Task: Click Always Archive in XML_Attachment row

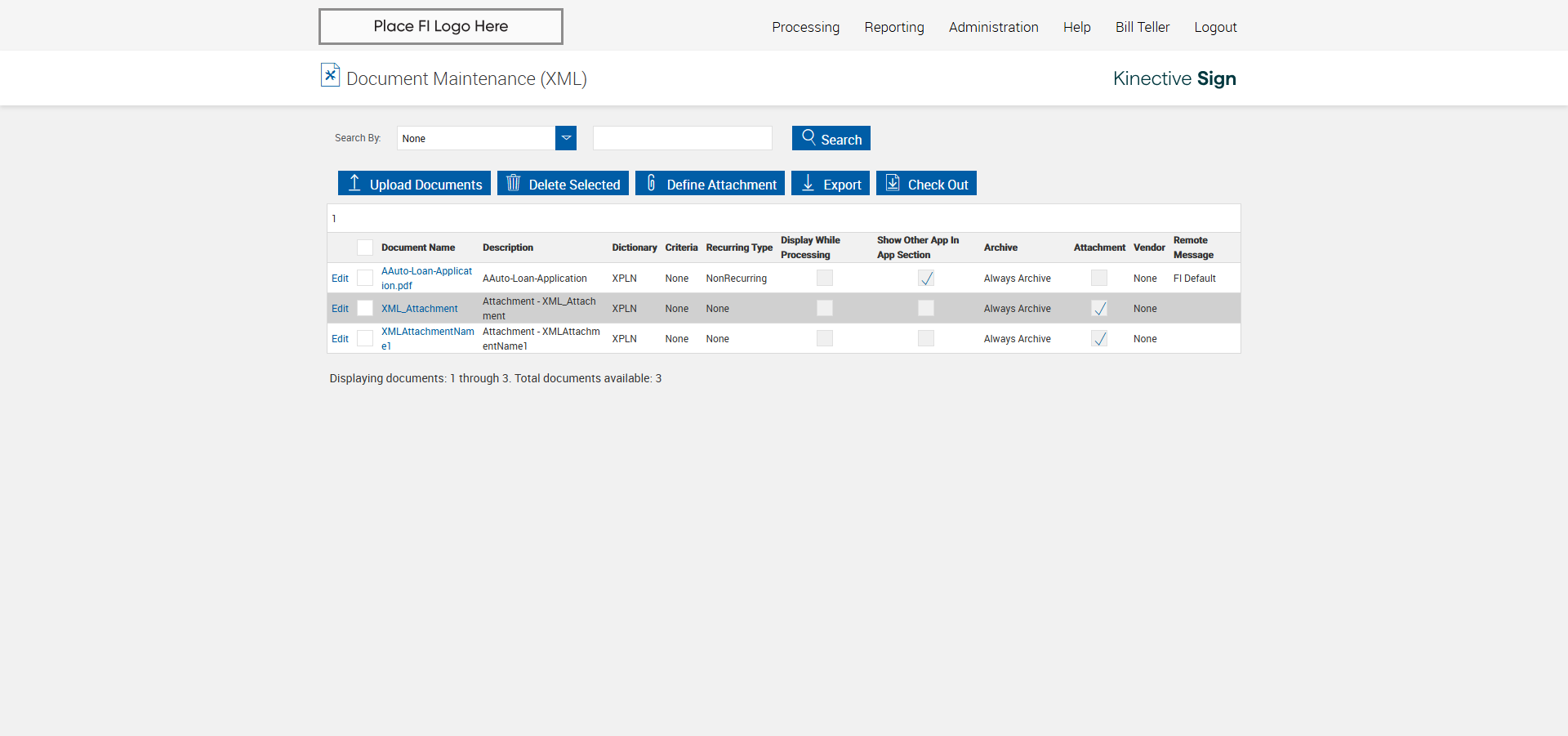Action: (x=1018, y=309)
